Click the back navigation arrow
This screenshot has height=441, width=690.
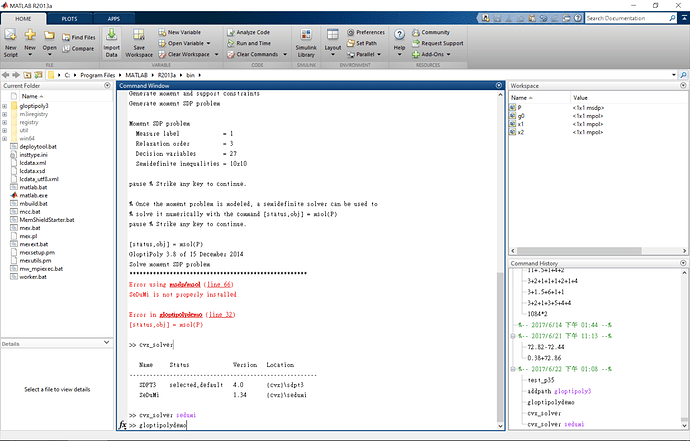[6, 75]
